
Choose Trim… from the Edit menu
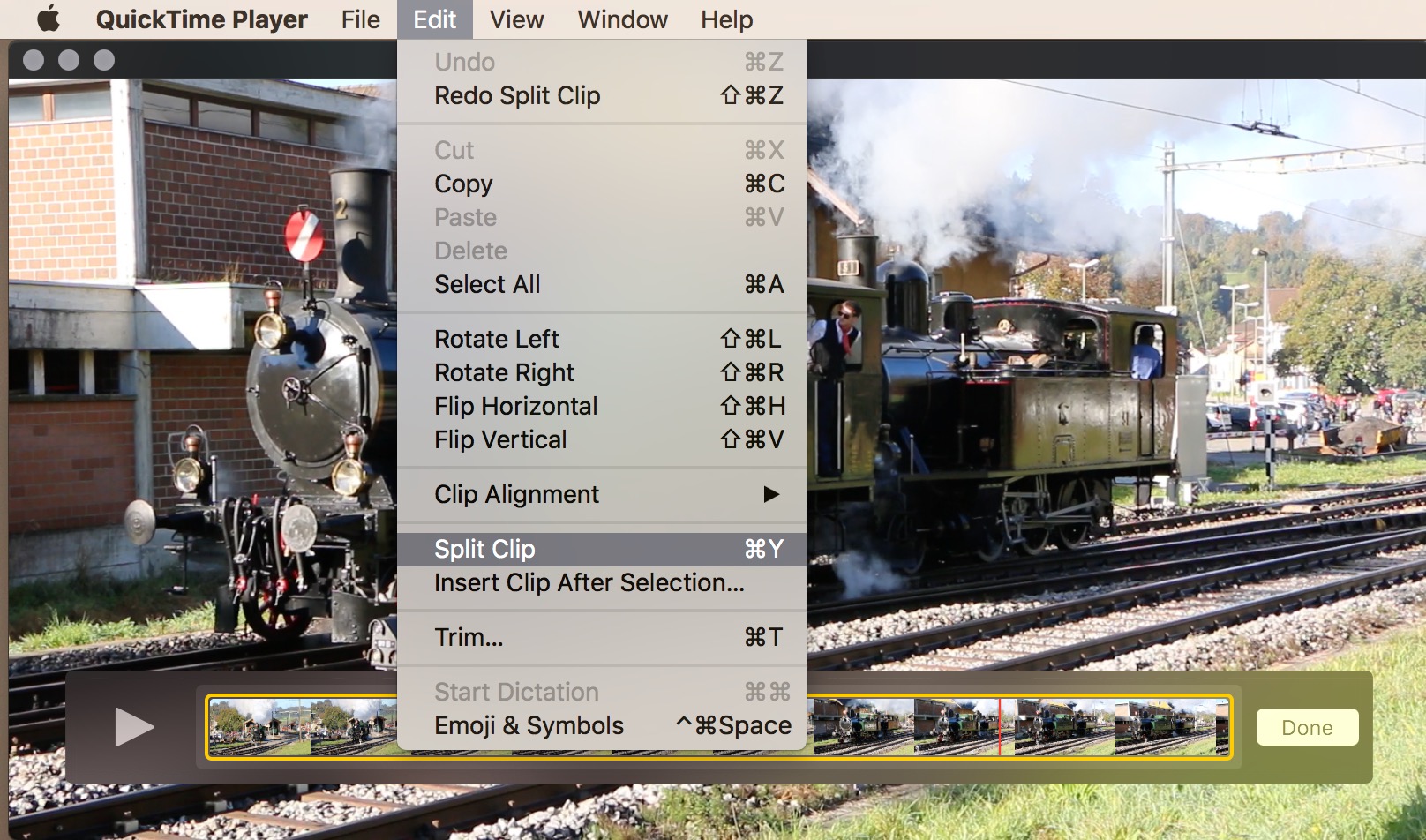602,637
